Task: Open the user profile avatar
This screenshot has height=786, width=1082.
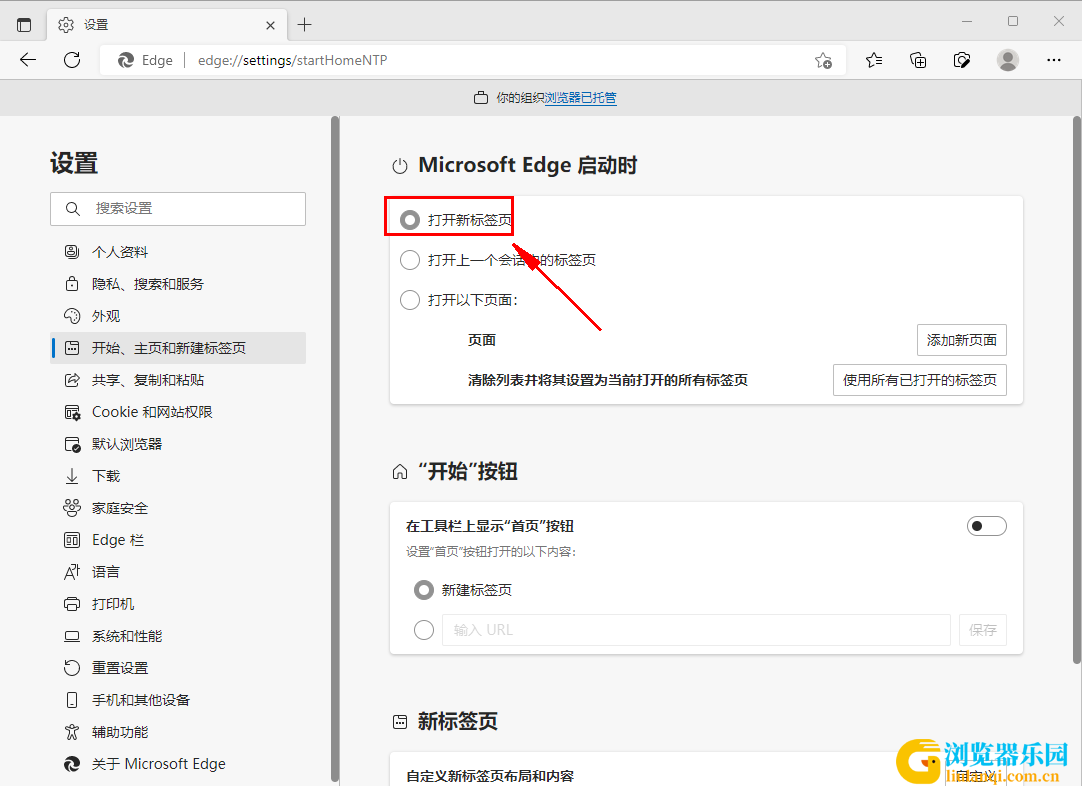Action: pos(1007,60)
